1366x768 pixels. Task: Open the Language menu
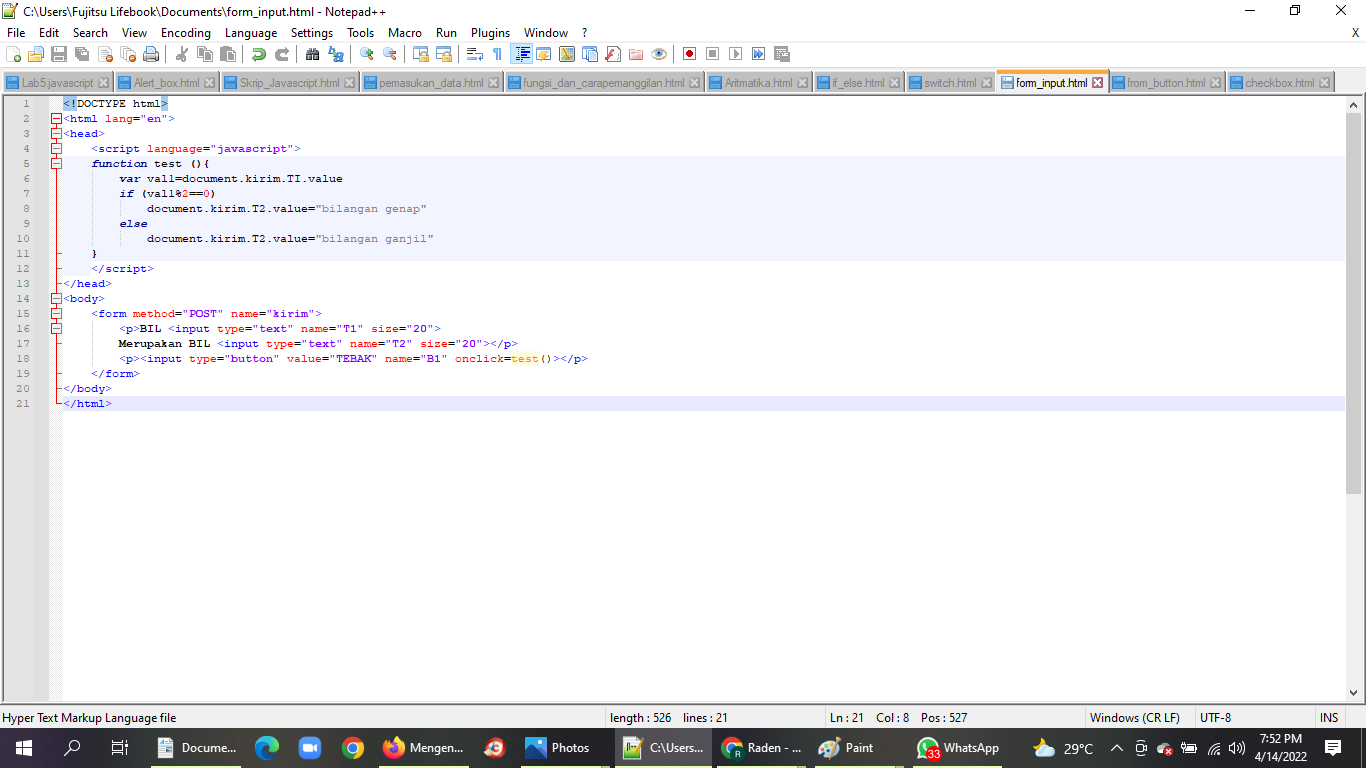pos(251,33)
